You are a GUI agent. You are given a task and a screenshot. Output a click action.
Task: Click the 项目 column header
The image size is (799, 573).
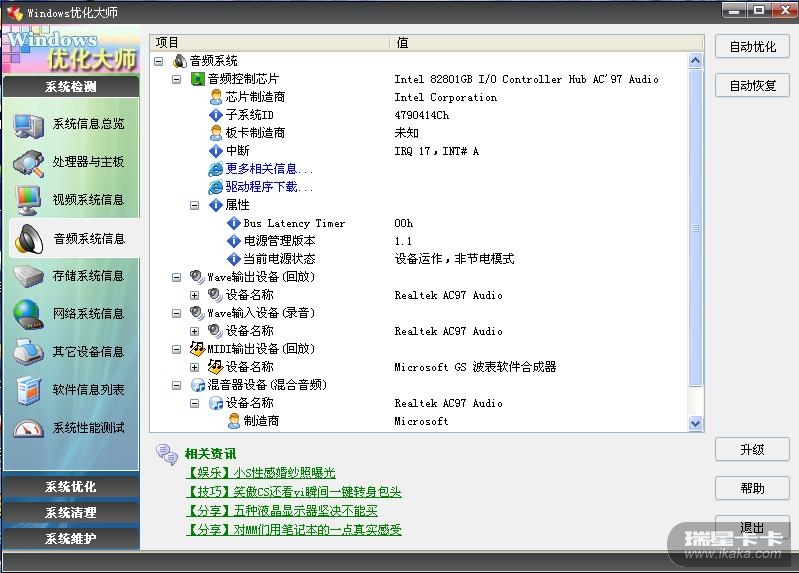[x=270, y=43]
